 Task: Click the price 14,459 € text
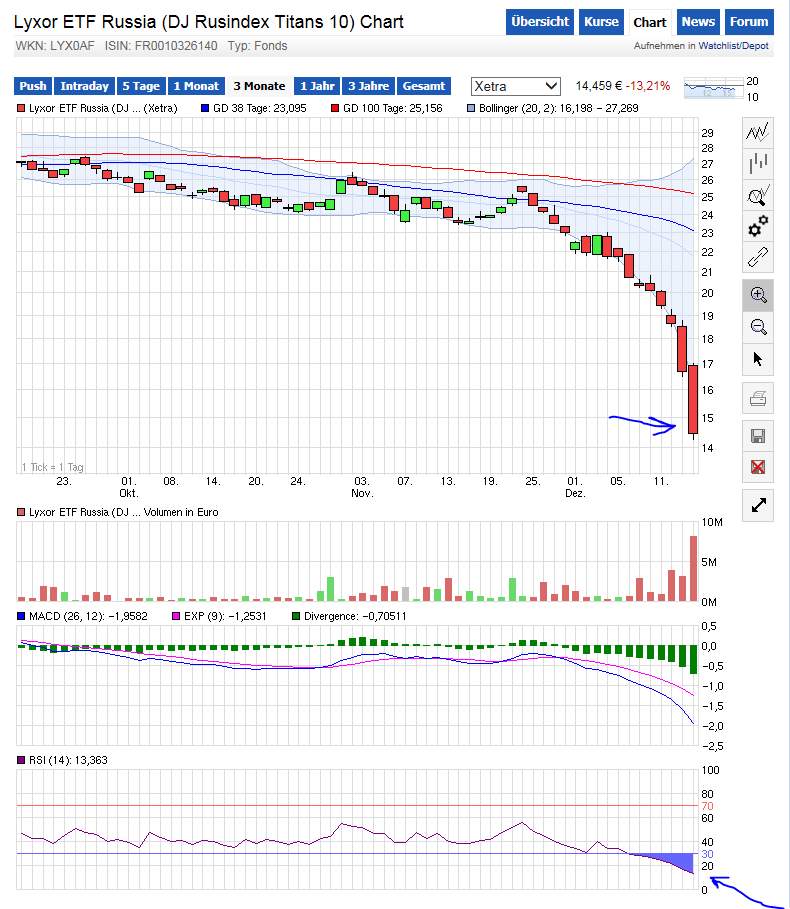point(598,86)
